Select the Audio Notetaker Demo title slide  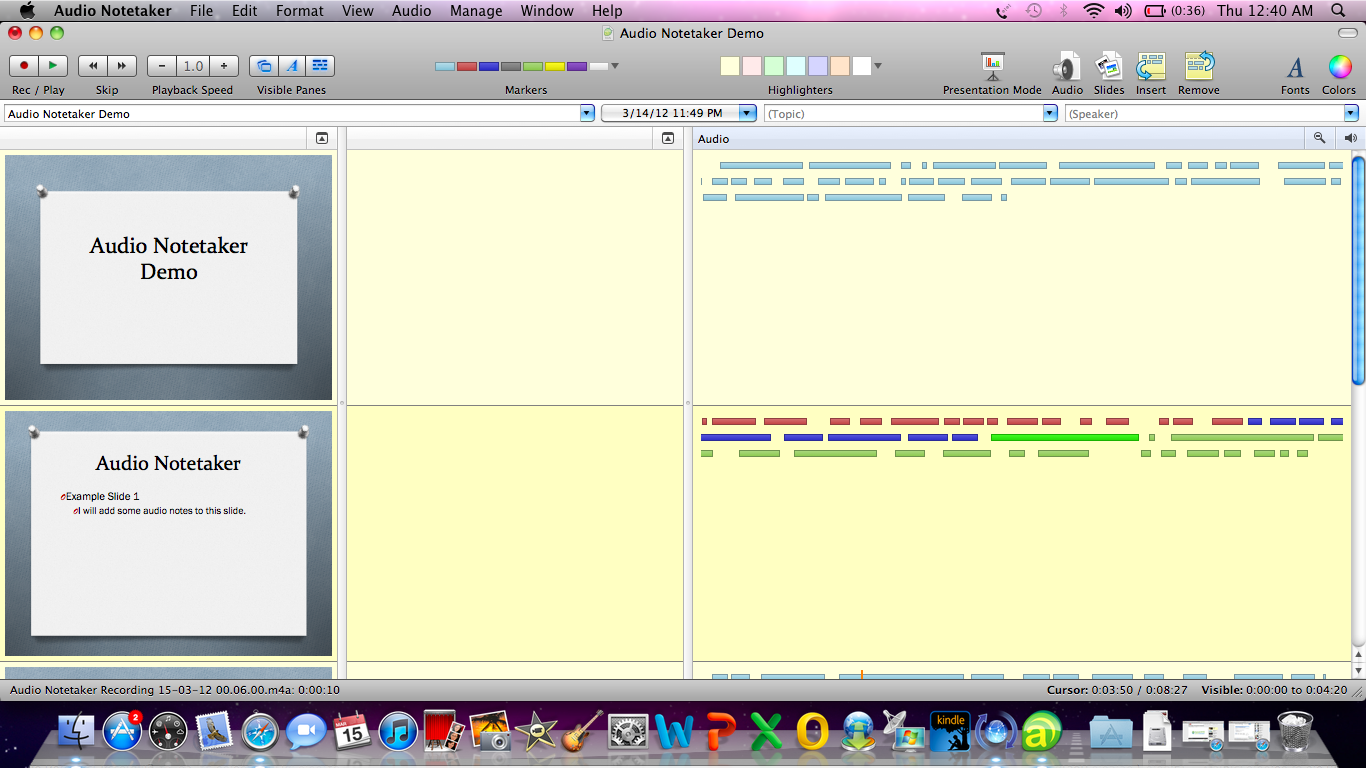tap(168, 277)
